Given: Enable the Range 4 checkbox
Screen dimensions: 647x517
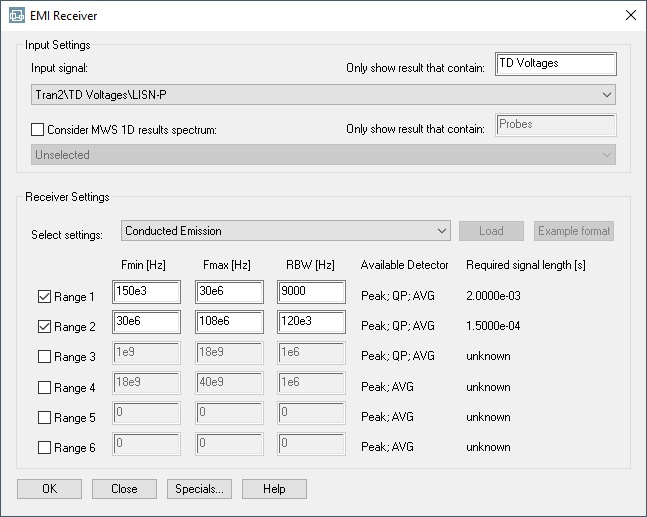Looking at the screenshot, I should click(44, 388).
